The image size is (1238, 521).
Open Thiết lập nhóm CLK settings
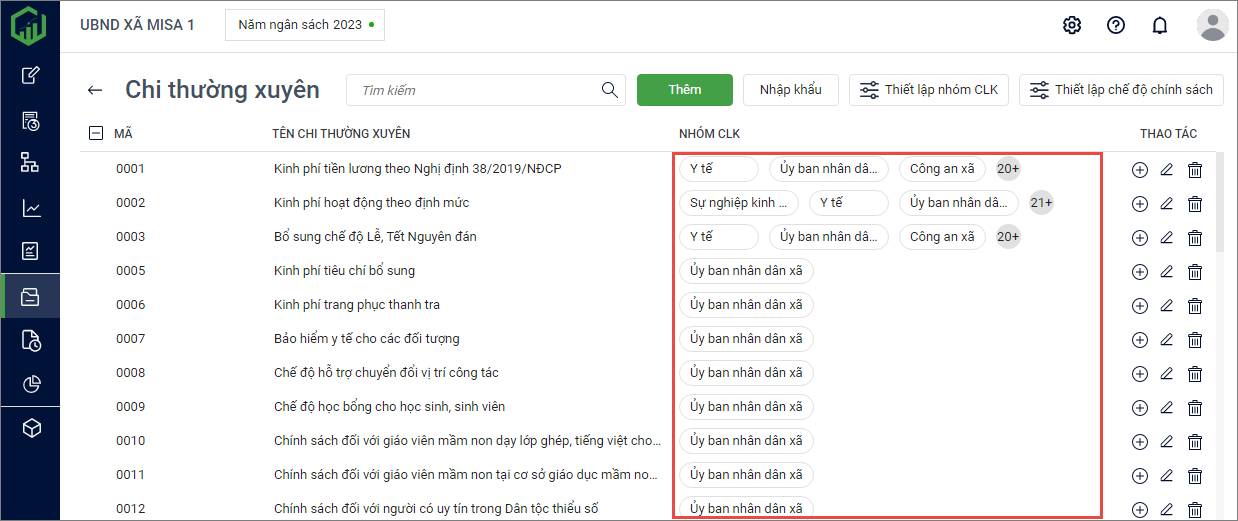pos(930,90)
